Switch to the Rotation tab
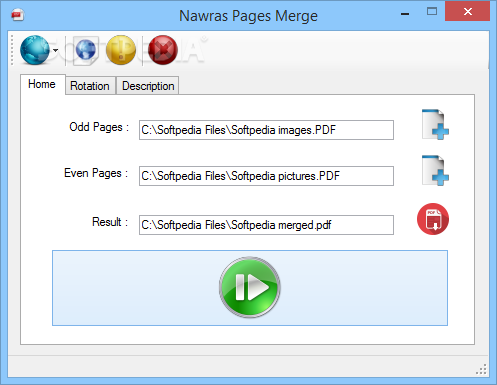497x385 pixels. (90, 86)
